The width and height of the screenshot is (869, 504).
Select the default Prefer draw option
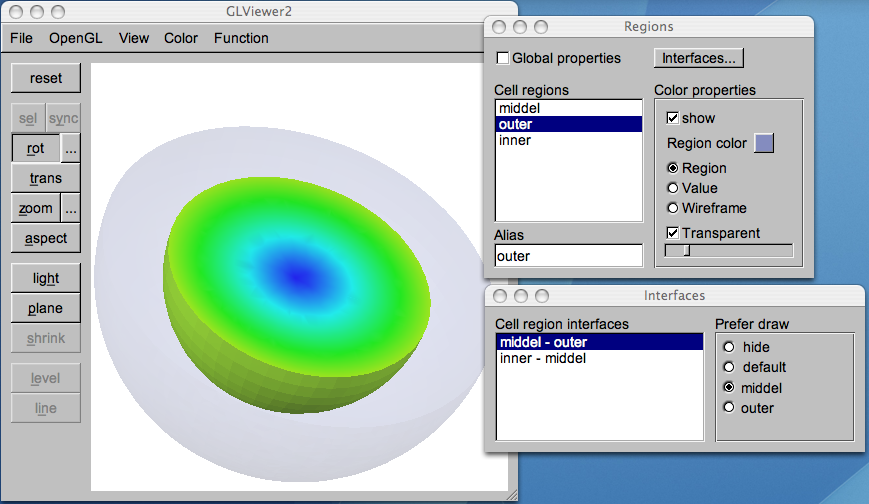click(x=729, y=367)
